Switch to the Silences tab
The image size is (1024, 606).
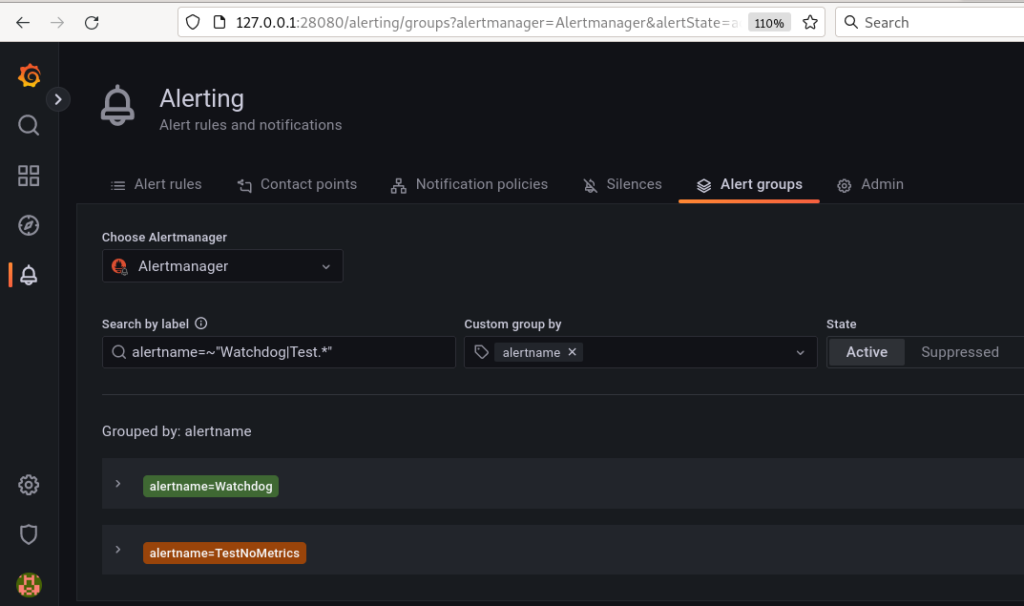[622, 184]
